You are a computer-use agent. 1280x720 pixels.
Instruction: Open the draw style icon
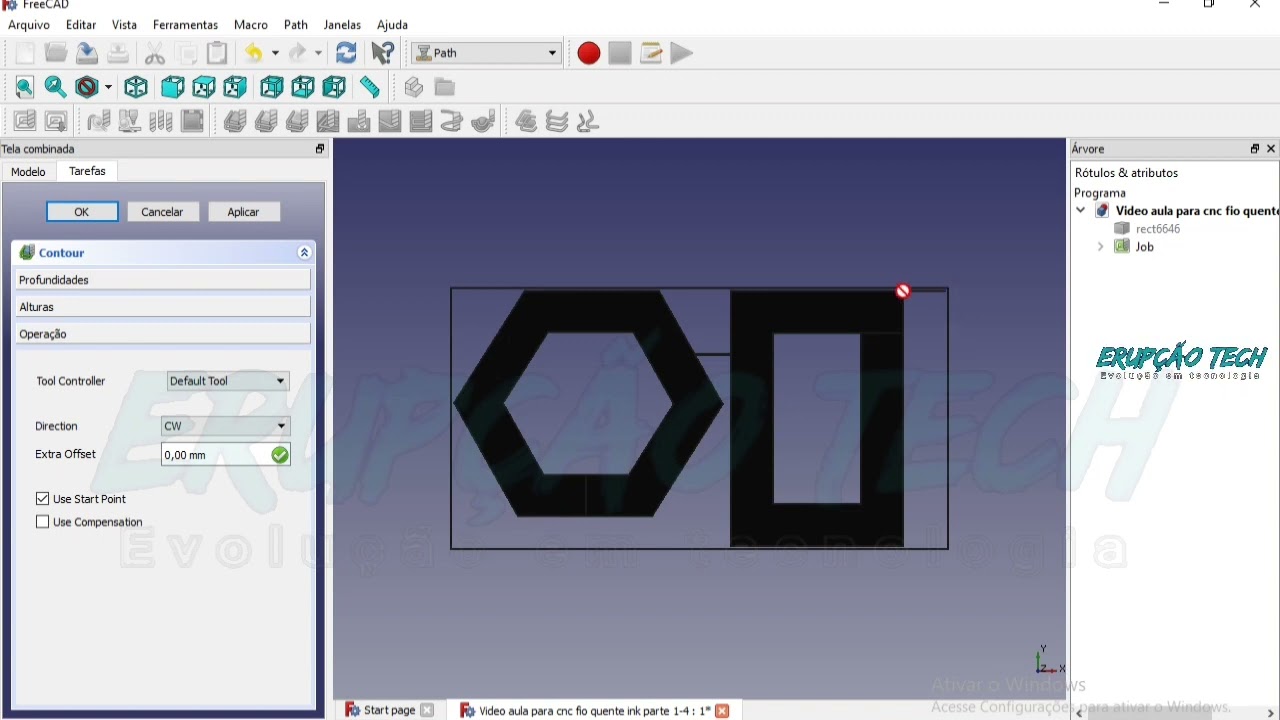[88, 88]
